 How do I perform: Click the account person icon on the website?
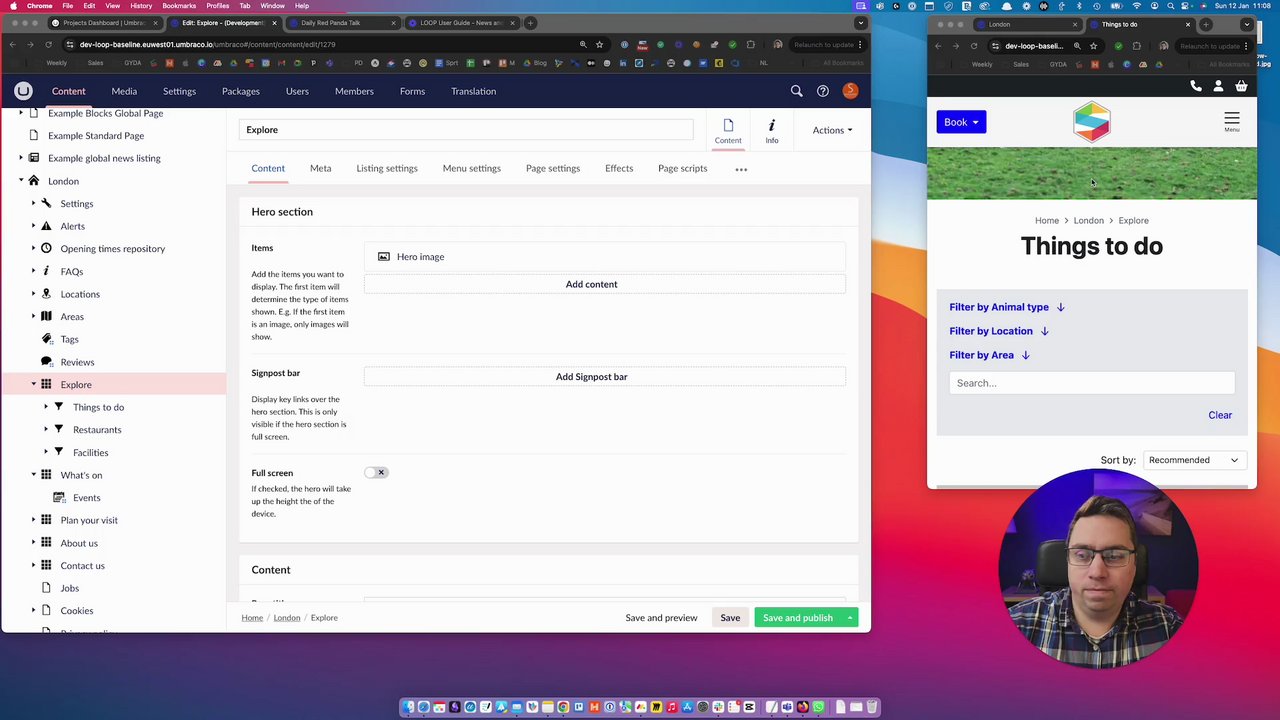[x=1218, y=87]
